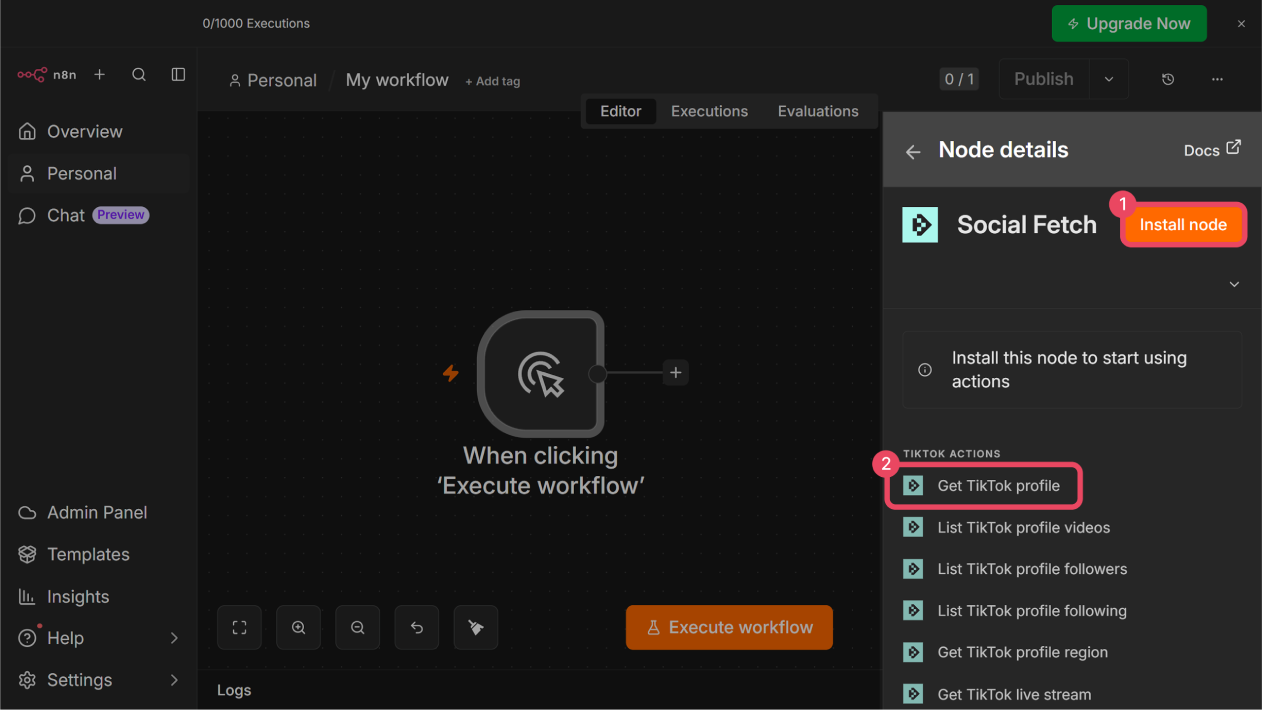
Task: Select Get TikTok profile region action
Action: coord(1006,652)
